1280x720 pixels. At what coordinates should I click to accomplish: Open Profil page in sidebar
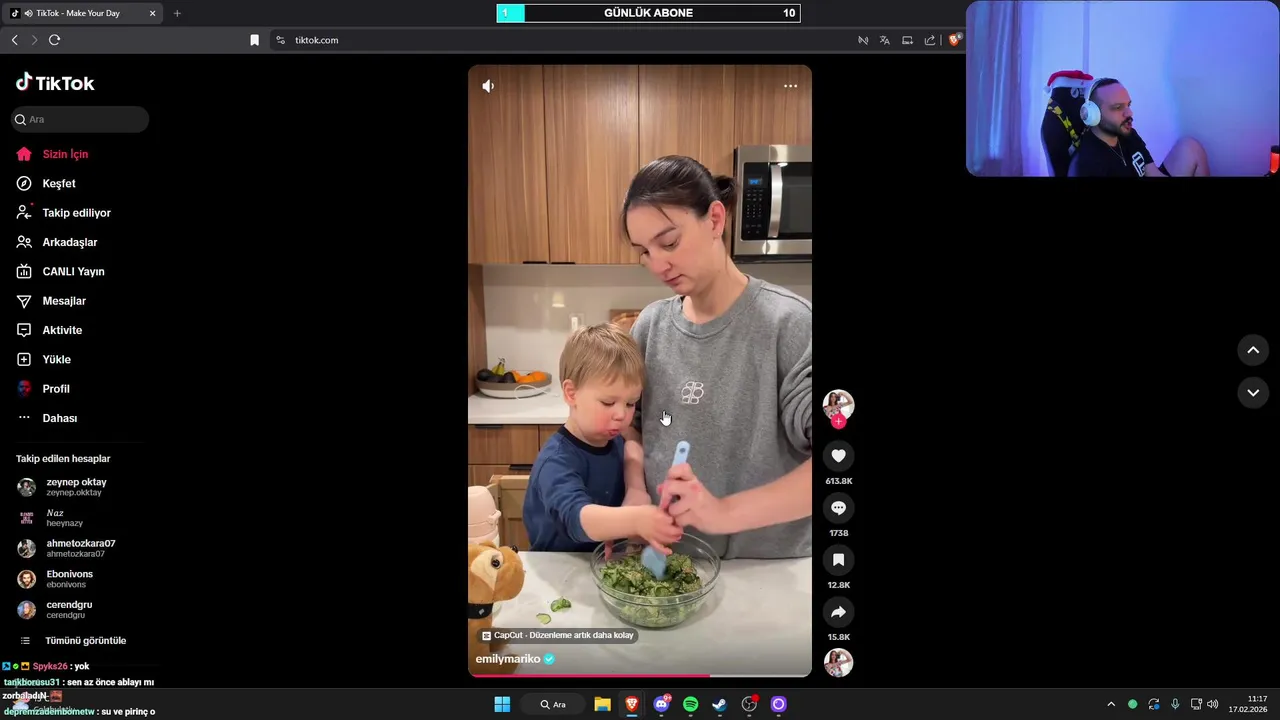click(x=55, y=389)
